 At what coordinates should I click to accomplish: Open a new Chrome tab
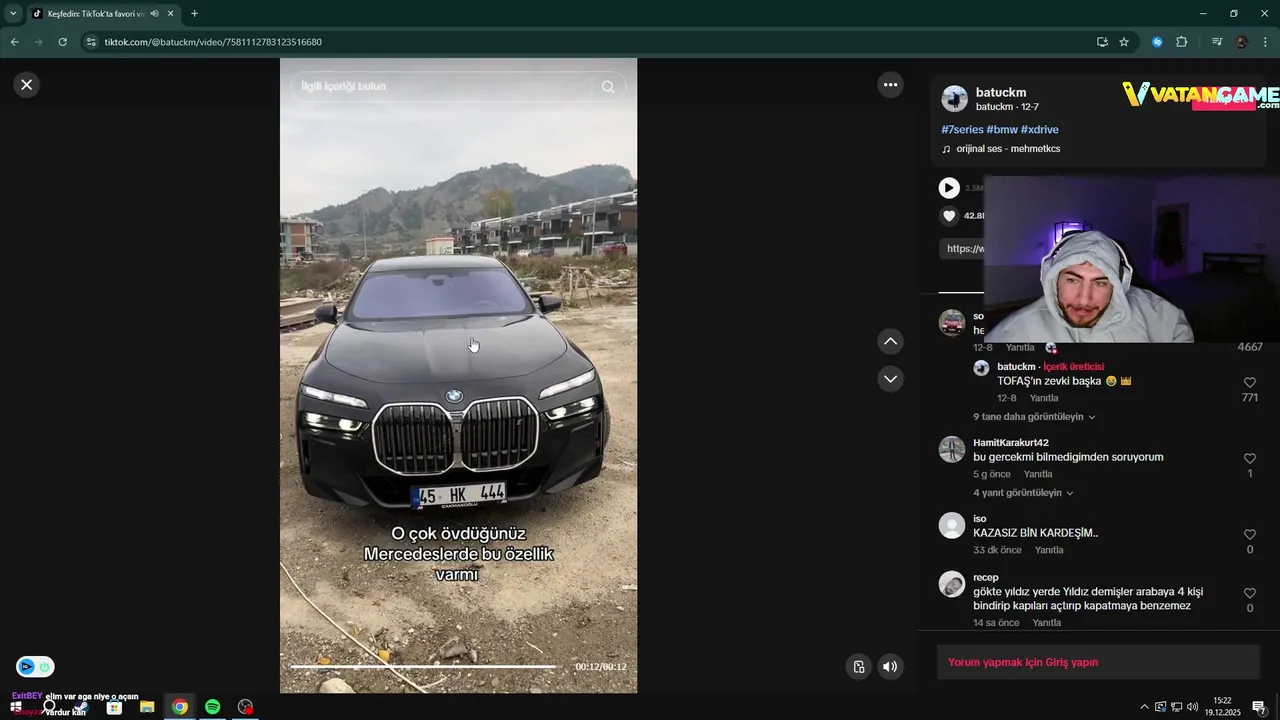[x=194, y=14]
